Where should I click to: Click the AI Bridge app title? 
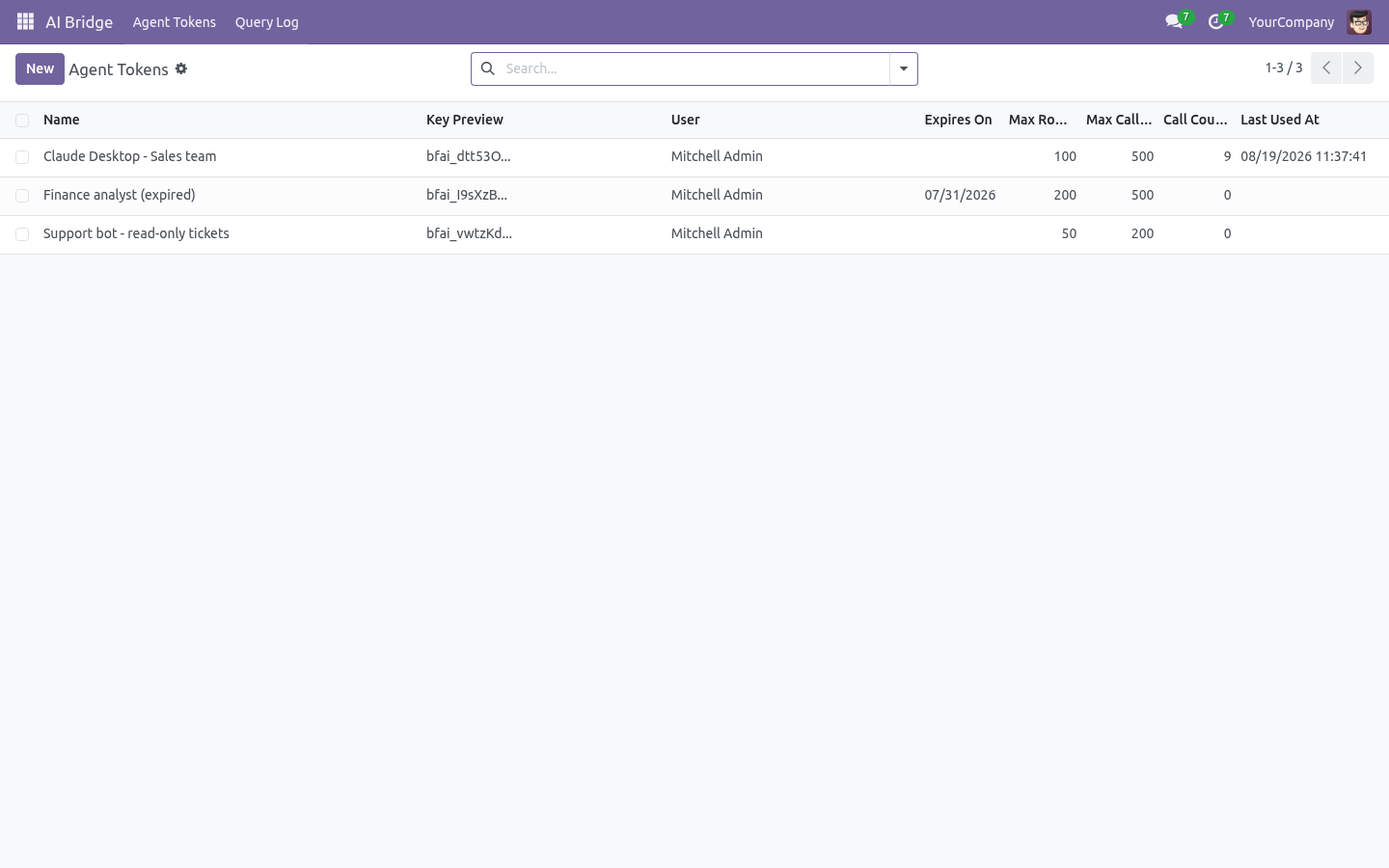tap(79, 21)
